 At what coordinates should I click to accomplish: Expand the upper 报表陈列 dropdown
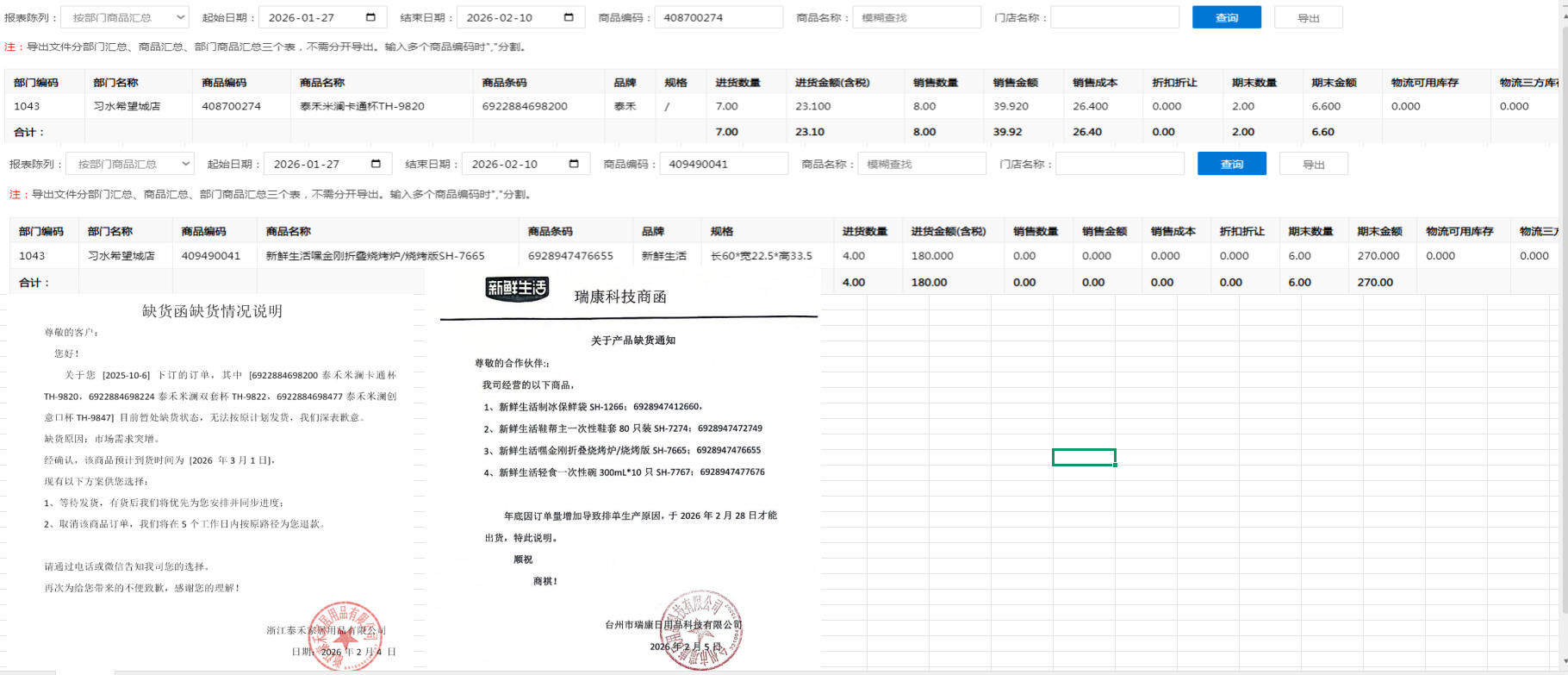(126, 17)
